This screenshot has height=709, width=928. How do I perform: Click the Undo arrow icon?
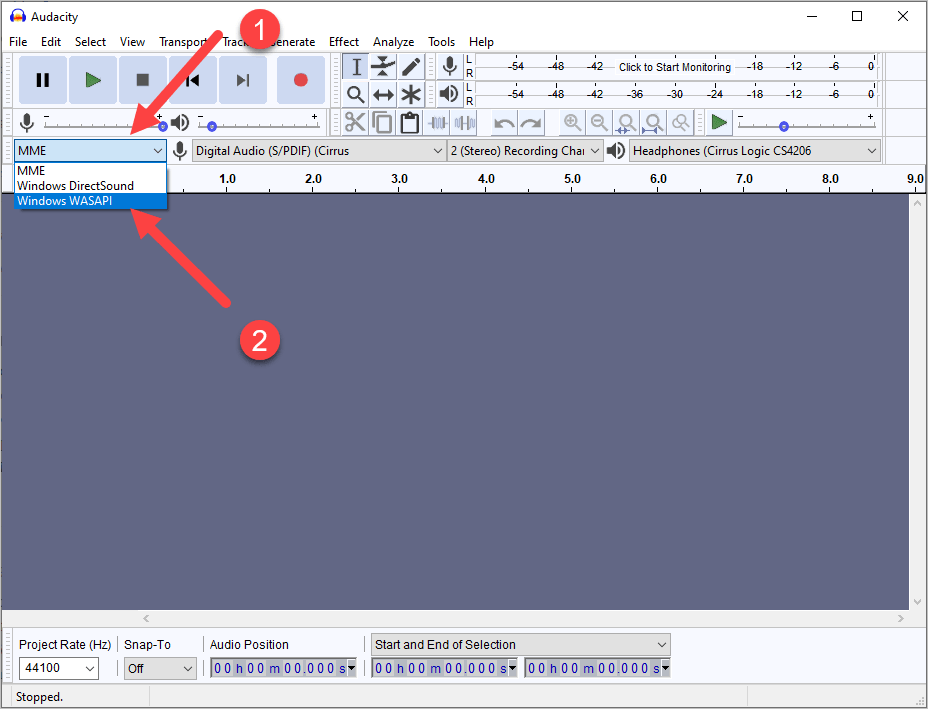504,123
